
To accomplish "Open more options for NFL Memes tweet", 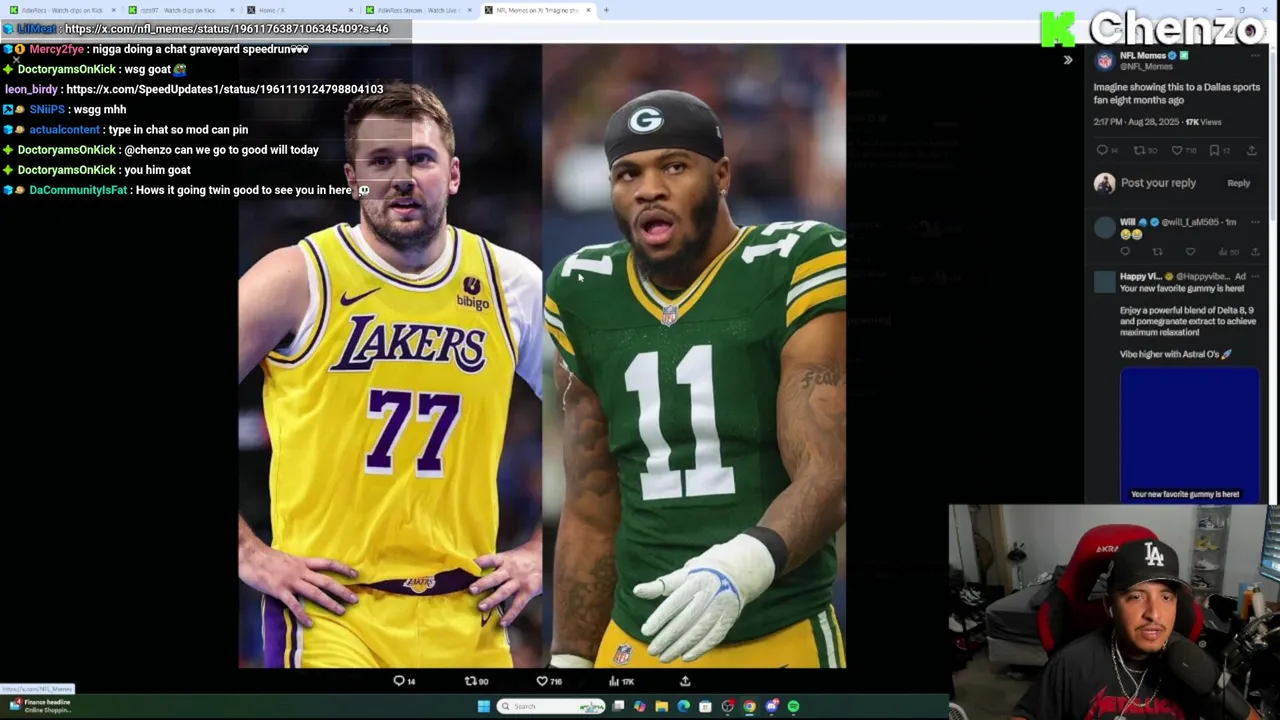I will point(1253,56).
